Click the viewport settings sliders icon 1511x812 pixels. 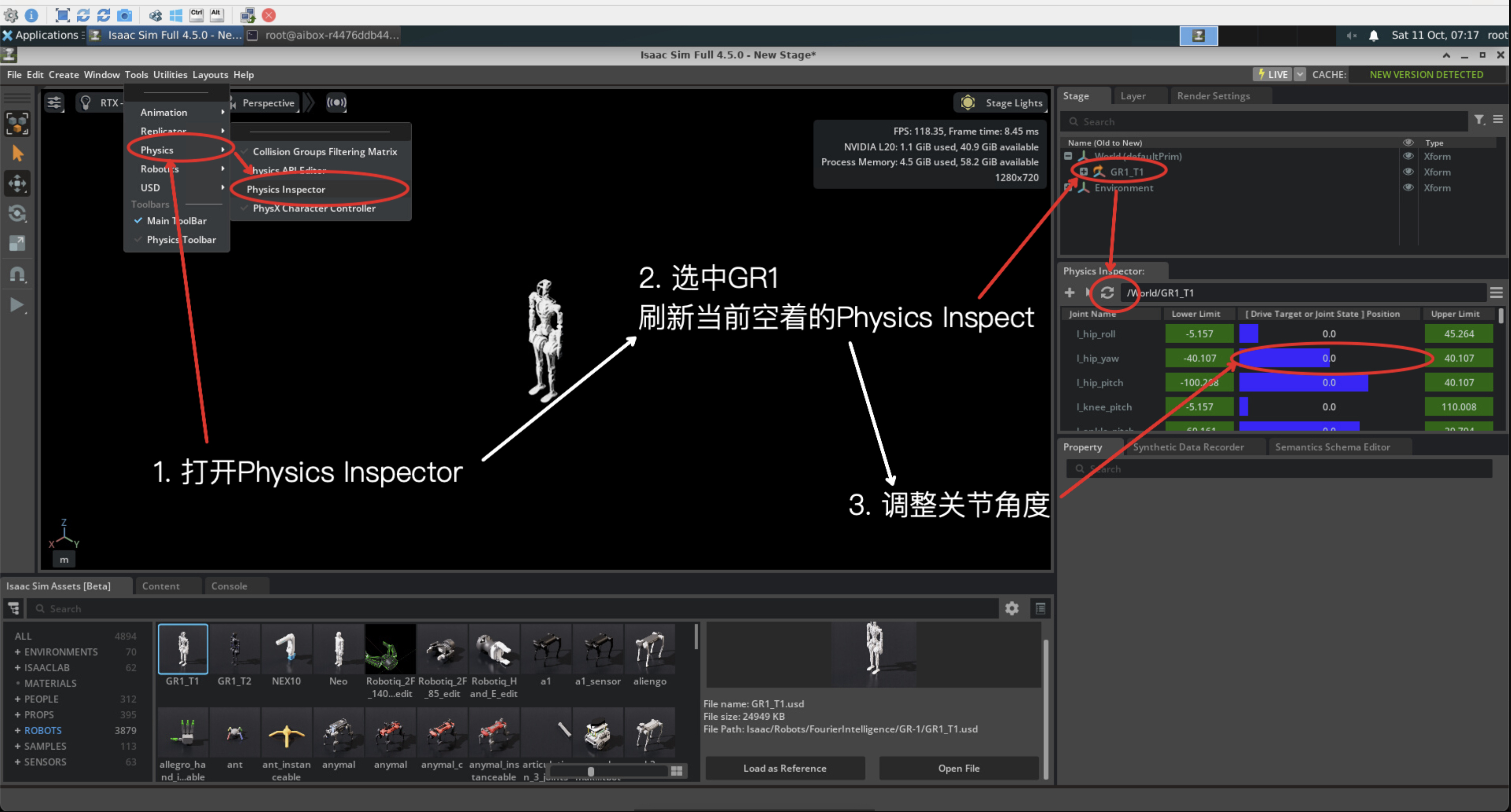(54, 103)
